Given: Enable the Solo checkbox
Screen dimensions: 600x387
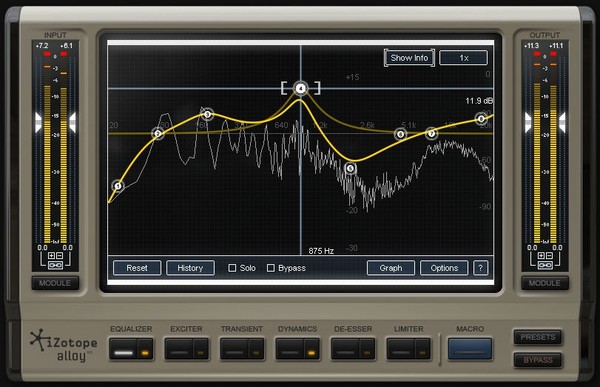Looking at the screenshot, I should [232, 268].
